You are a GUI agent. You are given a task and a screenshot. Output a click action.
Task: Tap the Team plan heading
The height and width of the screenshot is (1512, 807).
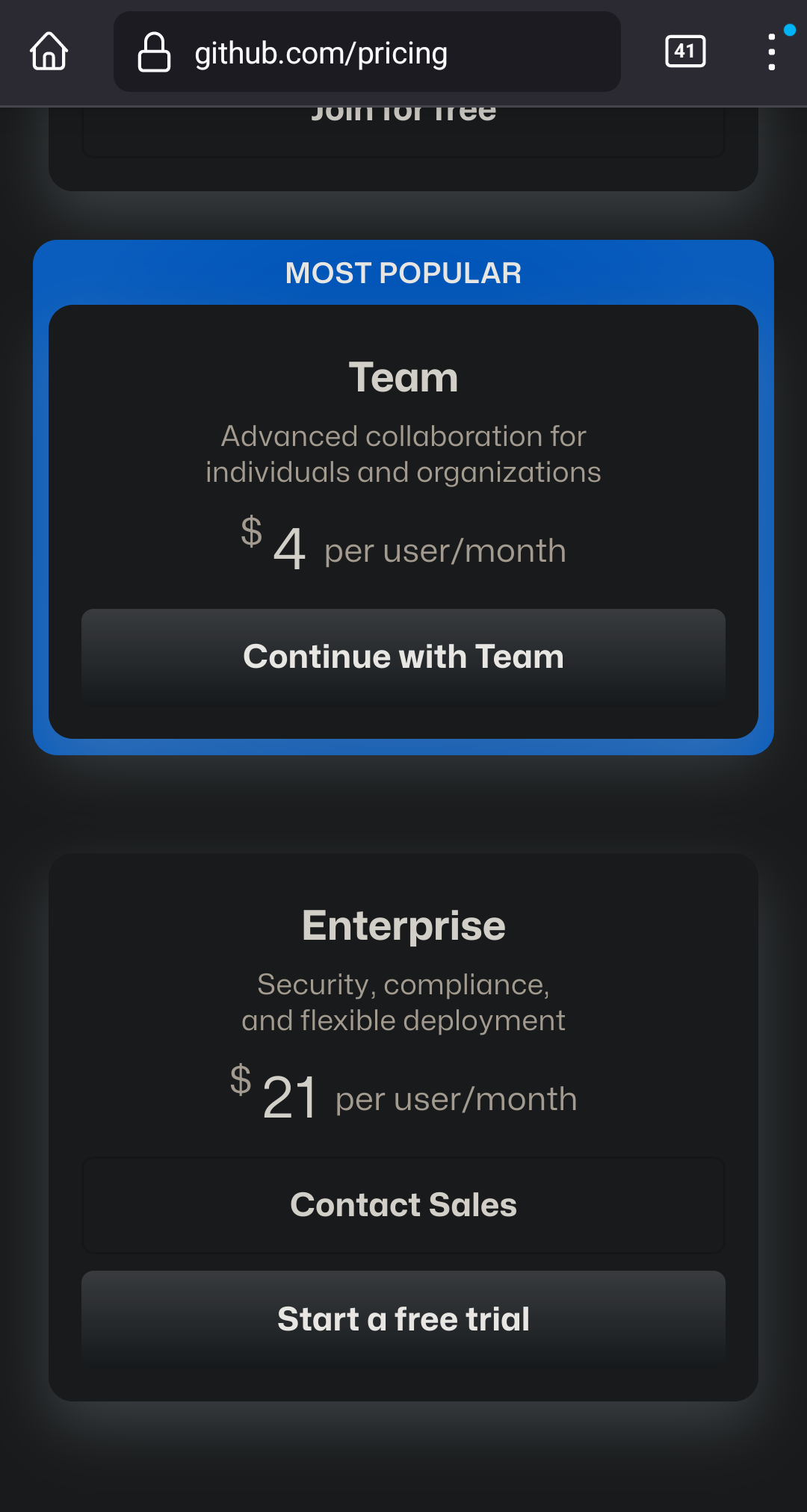click(403, 377)
